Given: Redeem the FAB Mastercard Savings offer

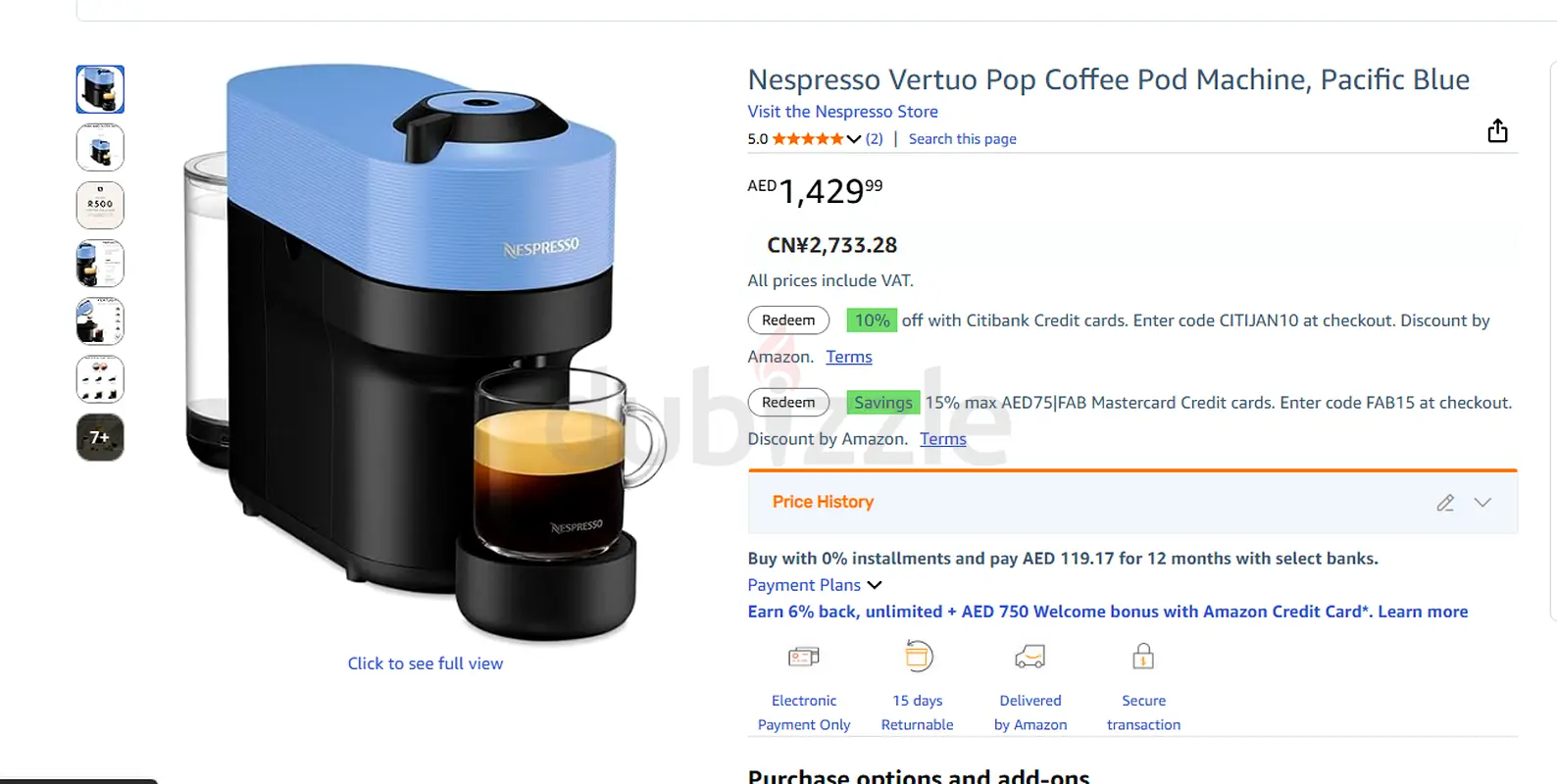Looking at the screenshot, I should coord(788,403).
